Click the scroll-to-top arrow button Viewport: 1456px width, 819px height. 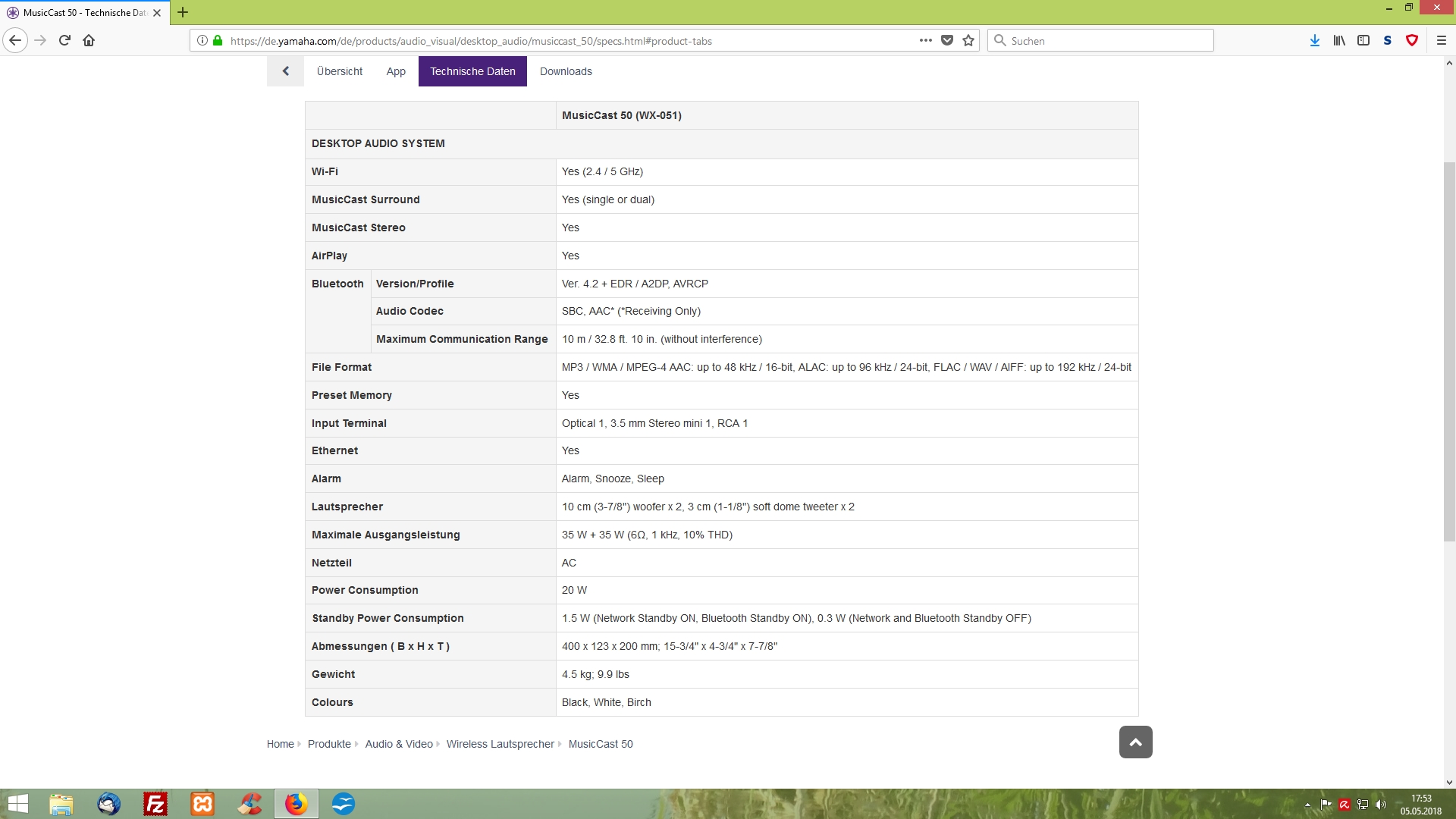(x=1135, y=742)
